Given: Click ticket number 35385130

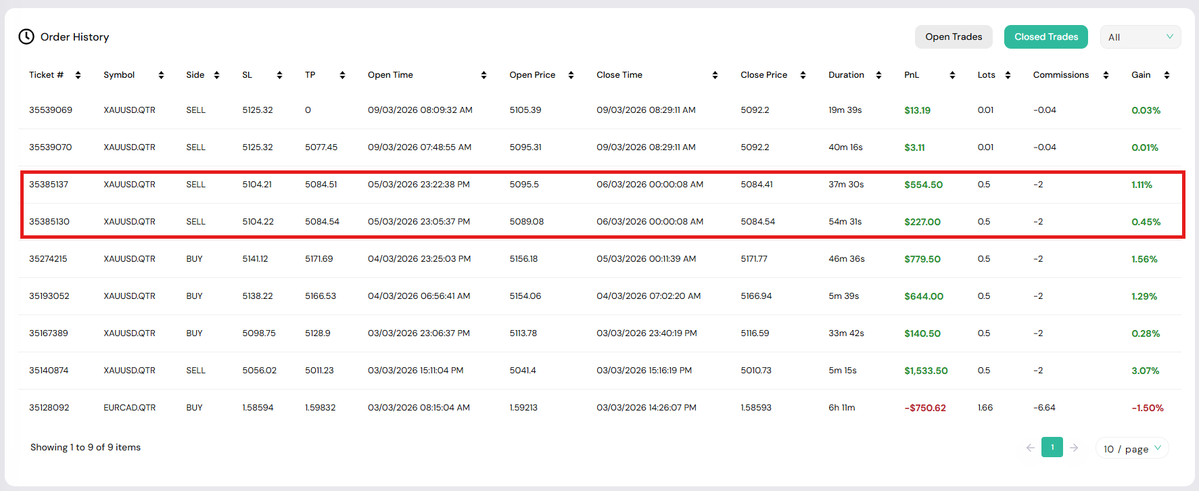Looking at the screenshot, I should pos(49,222).
